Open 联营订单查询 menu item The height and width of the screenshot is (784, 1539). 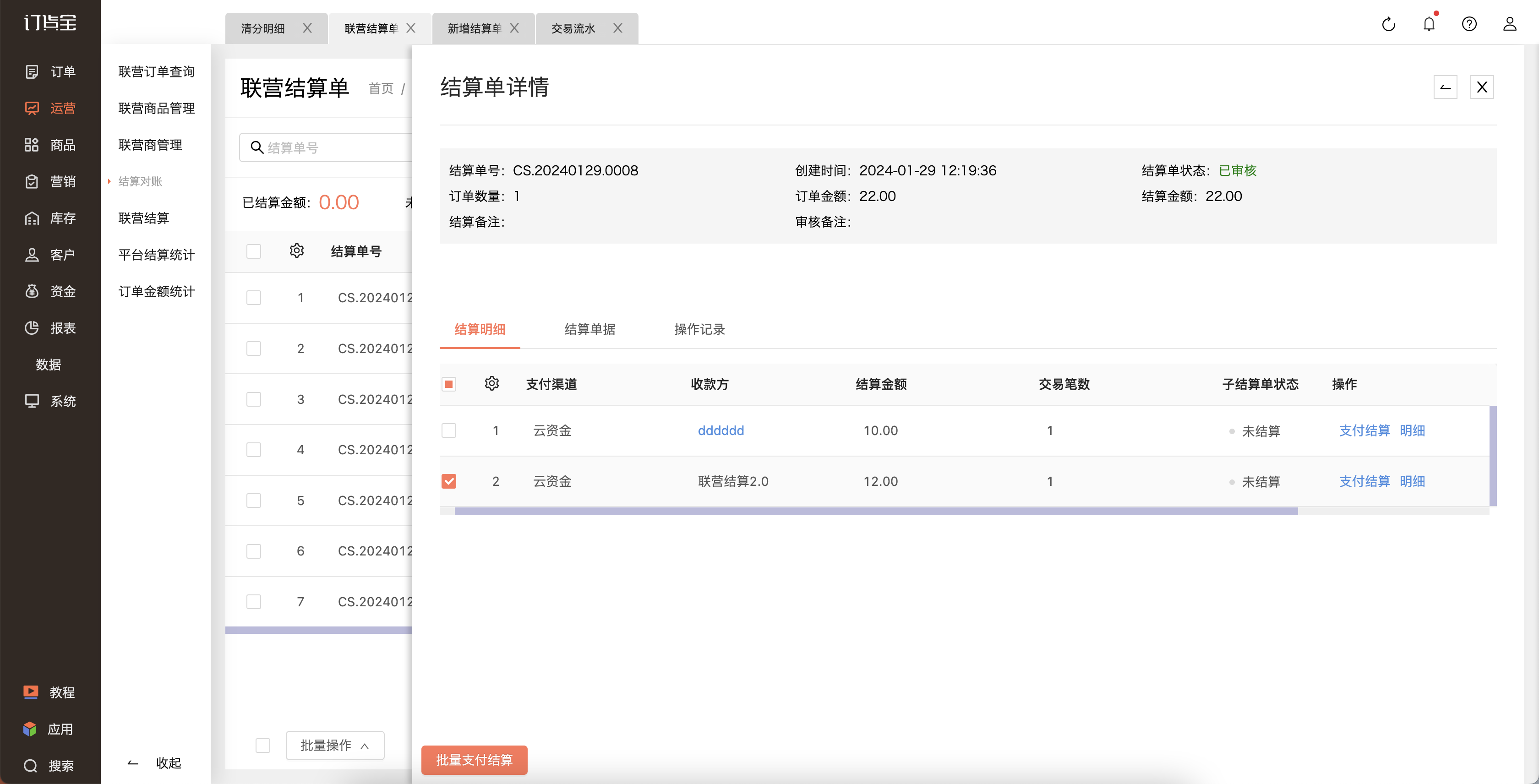pos(157,71)
